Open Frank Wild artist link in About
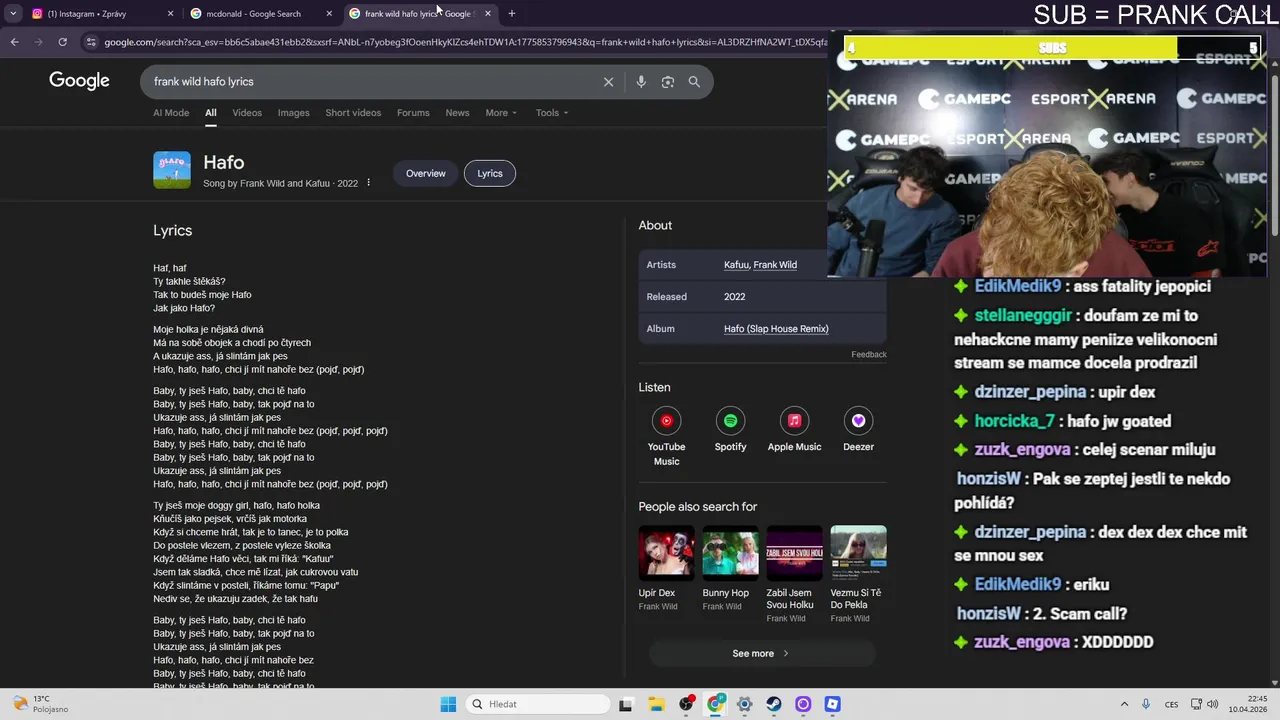The image size is (1280, 720). coord(775,265)
